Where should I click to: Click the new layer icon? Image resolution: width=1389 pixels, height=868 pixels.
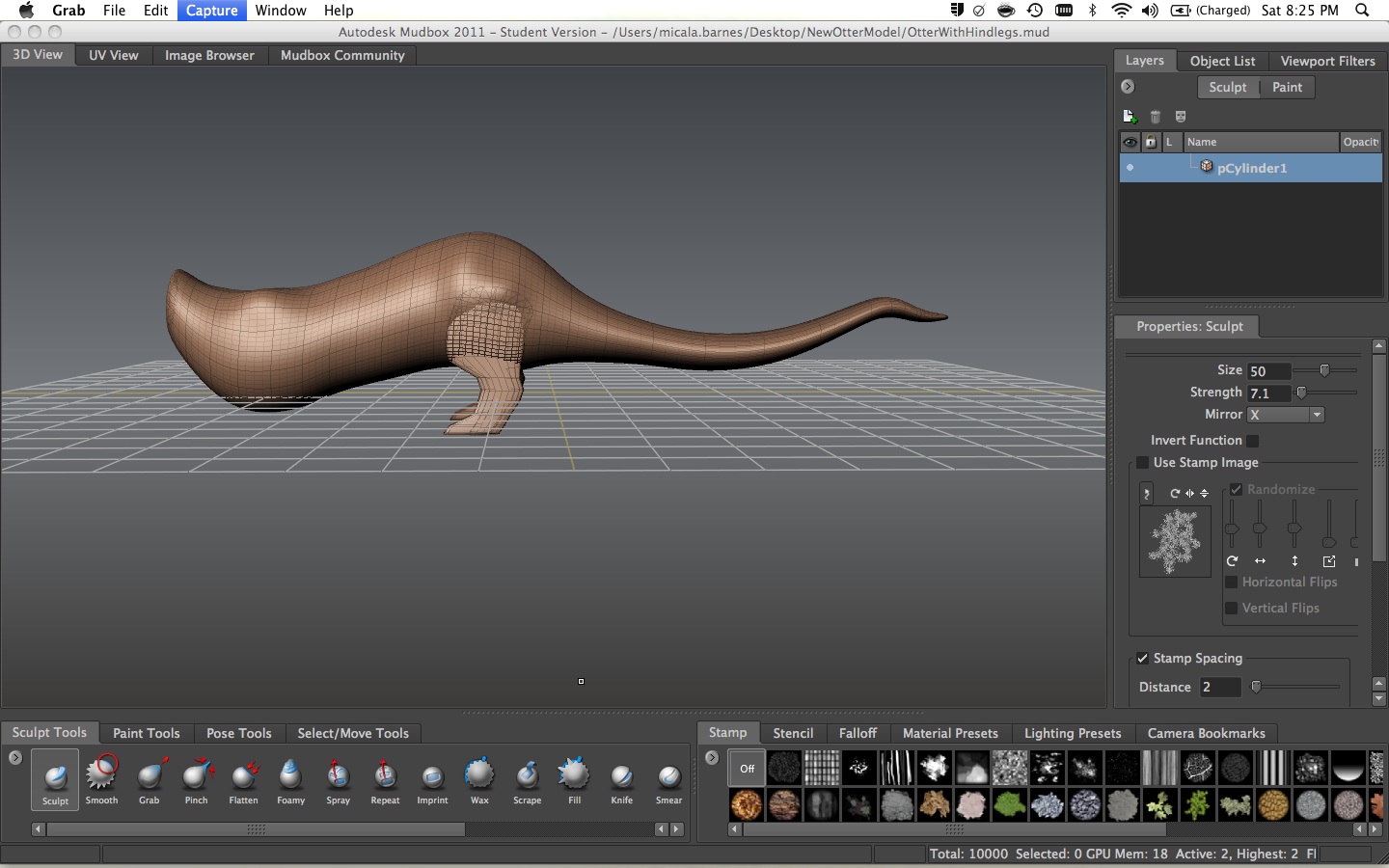click(x=1130, y=117)
